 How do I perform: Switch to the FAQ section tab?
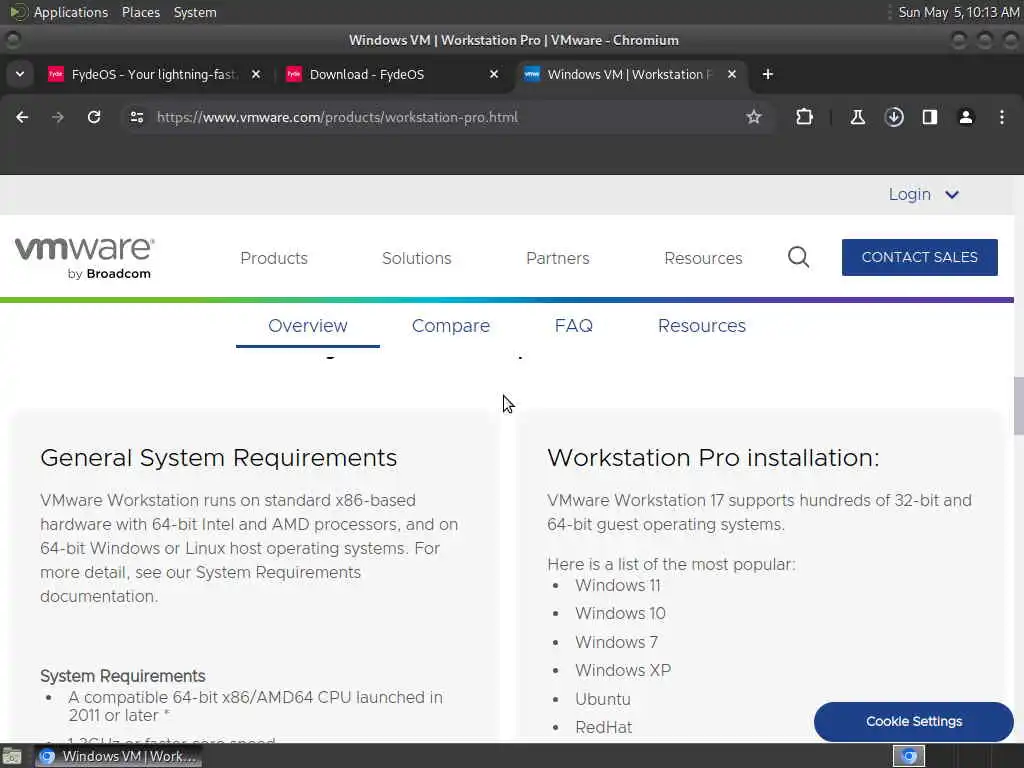(x=573, y=325)
